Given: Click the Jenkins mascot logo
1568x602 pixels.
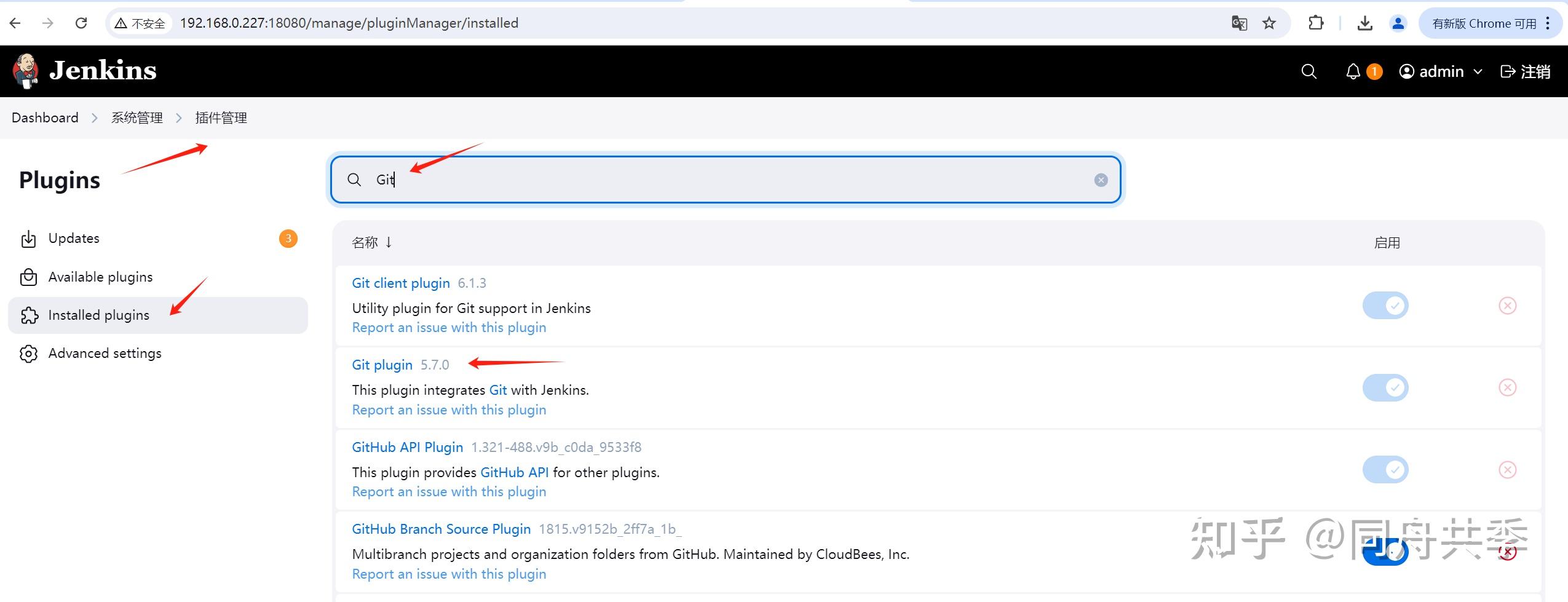Looking at the screenshot, I should [26, 69].
